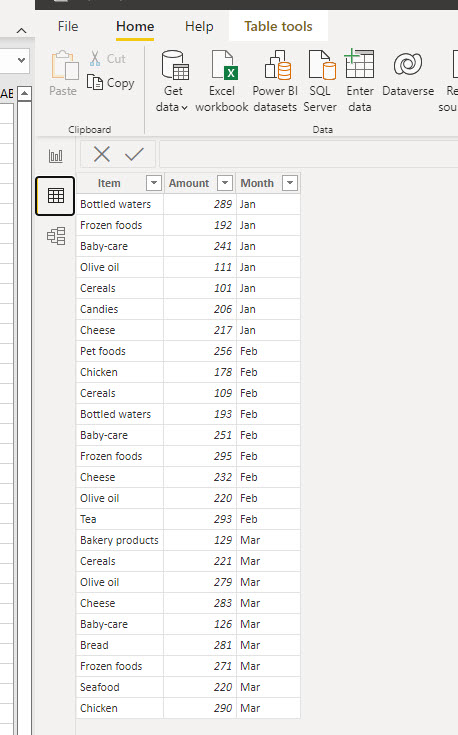This screenshot has height=735, width=458.
Task: Open the Month column filter dropdown
Action: [x=290, y=183]
